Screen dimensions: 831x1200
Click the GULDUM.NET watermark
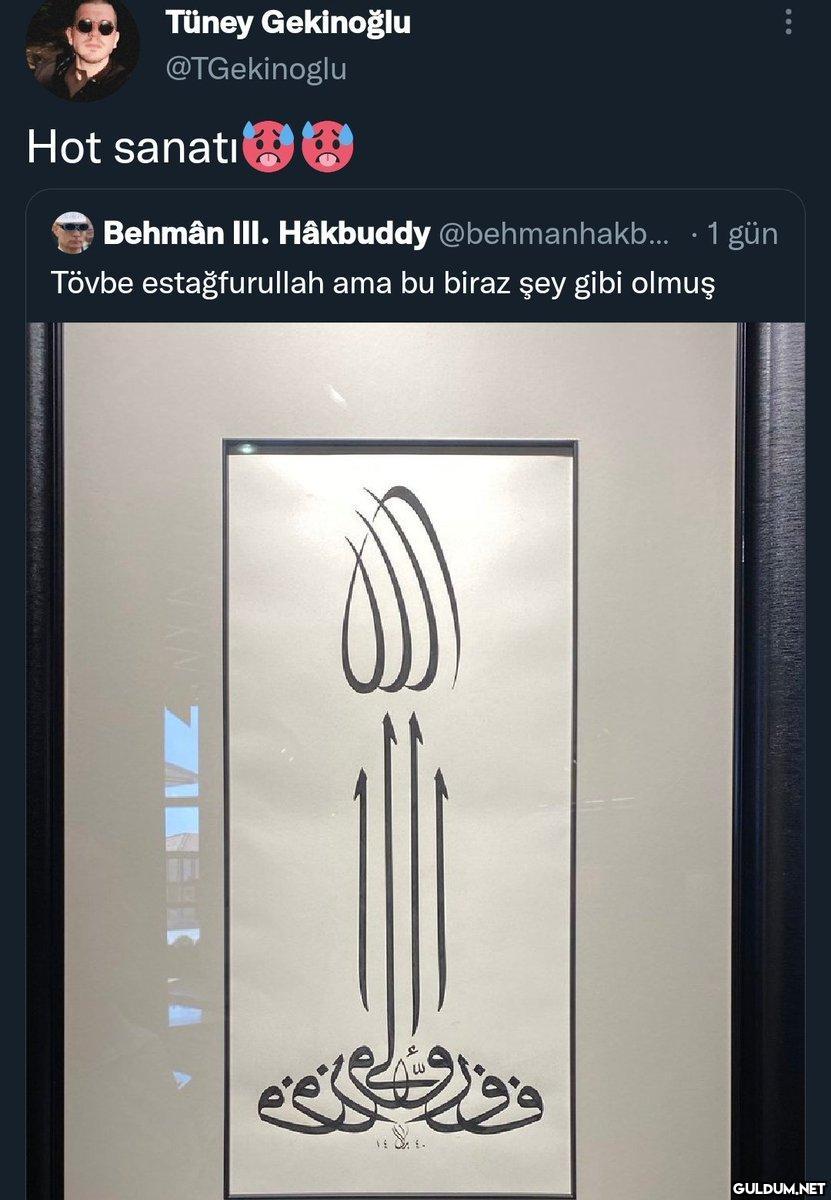point(778,1188)
